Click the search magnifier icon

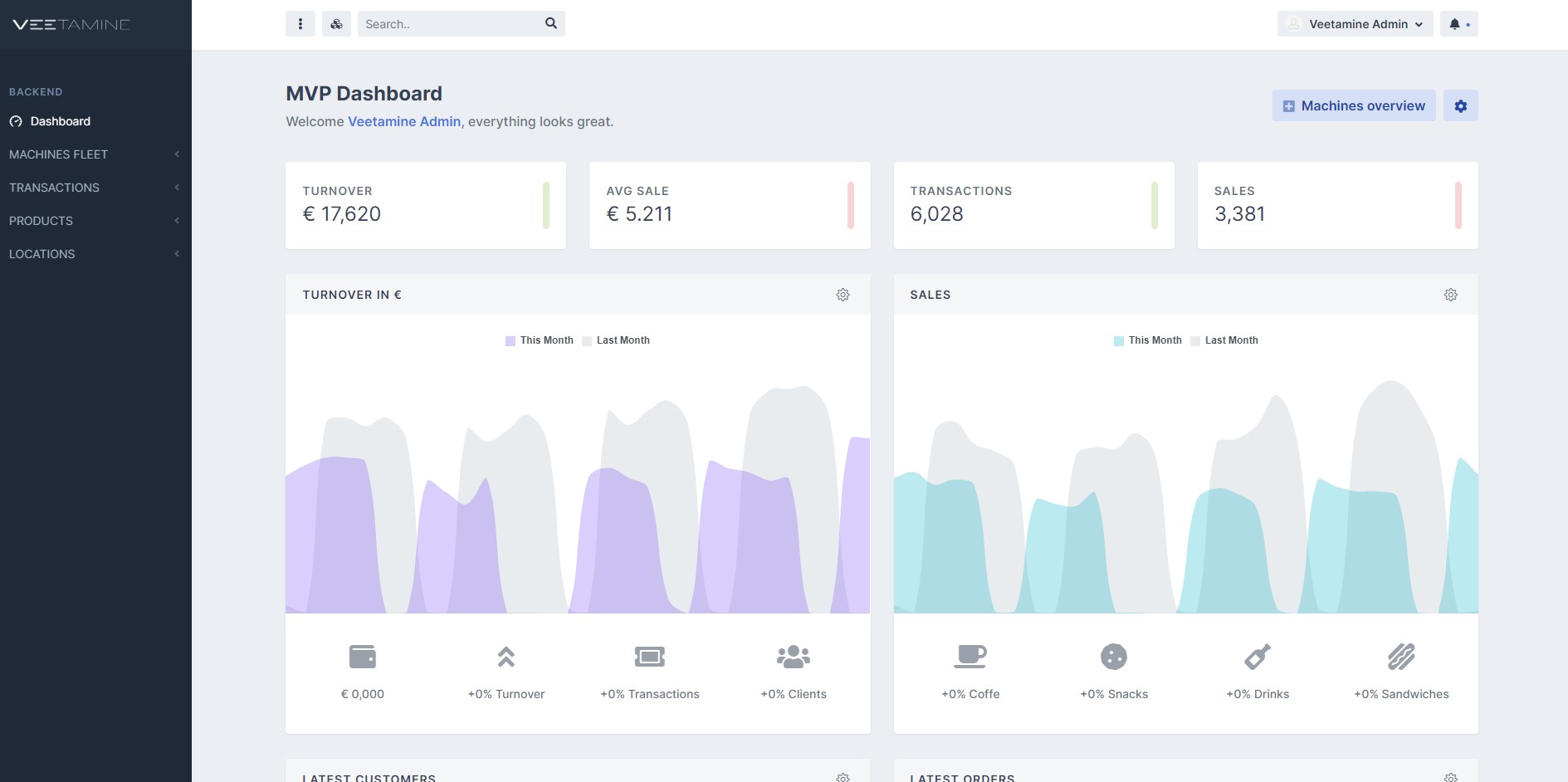(550, 24)
